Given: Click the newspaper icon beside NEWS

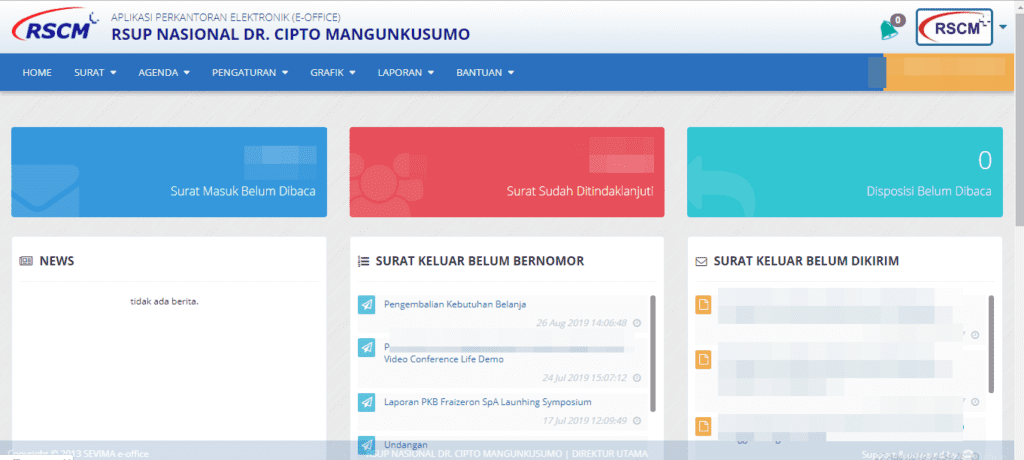Looking at the screenshot, I should pos(26,261).
